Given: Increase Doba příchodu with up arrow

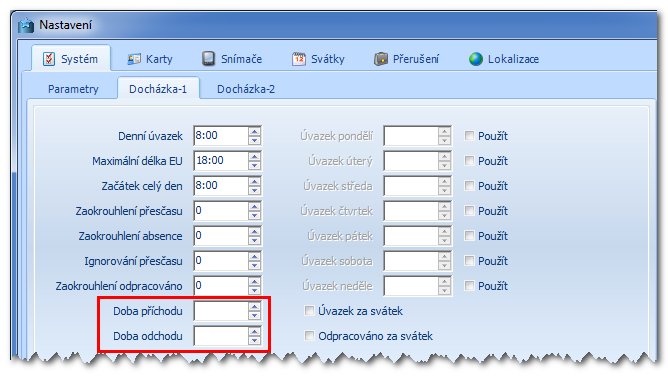Looking at the screenshot, I should pos(254,307).
